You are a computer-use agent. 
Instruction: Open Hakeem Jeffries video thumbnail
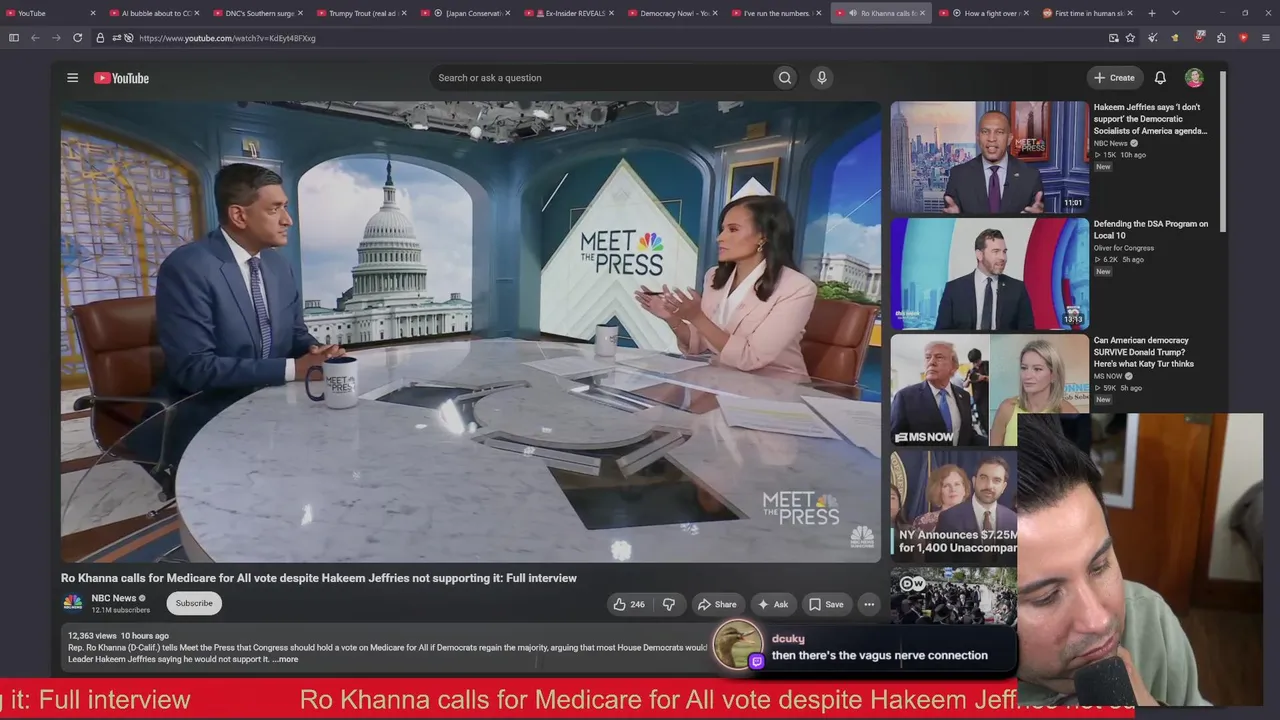pos(989,157)
